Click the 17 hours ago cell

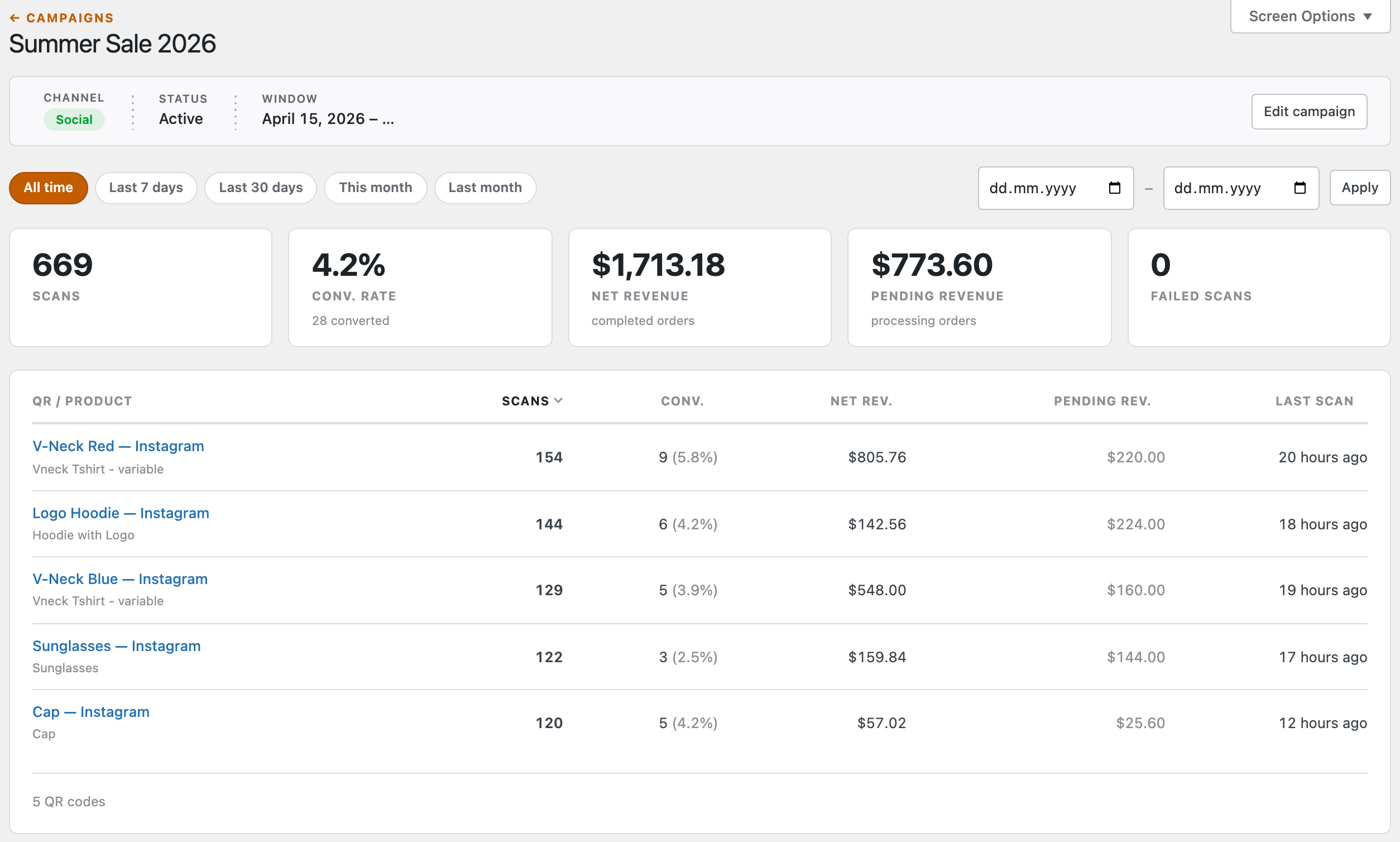pyautogui.click(x=1323, y=657)
